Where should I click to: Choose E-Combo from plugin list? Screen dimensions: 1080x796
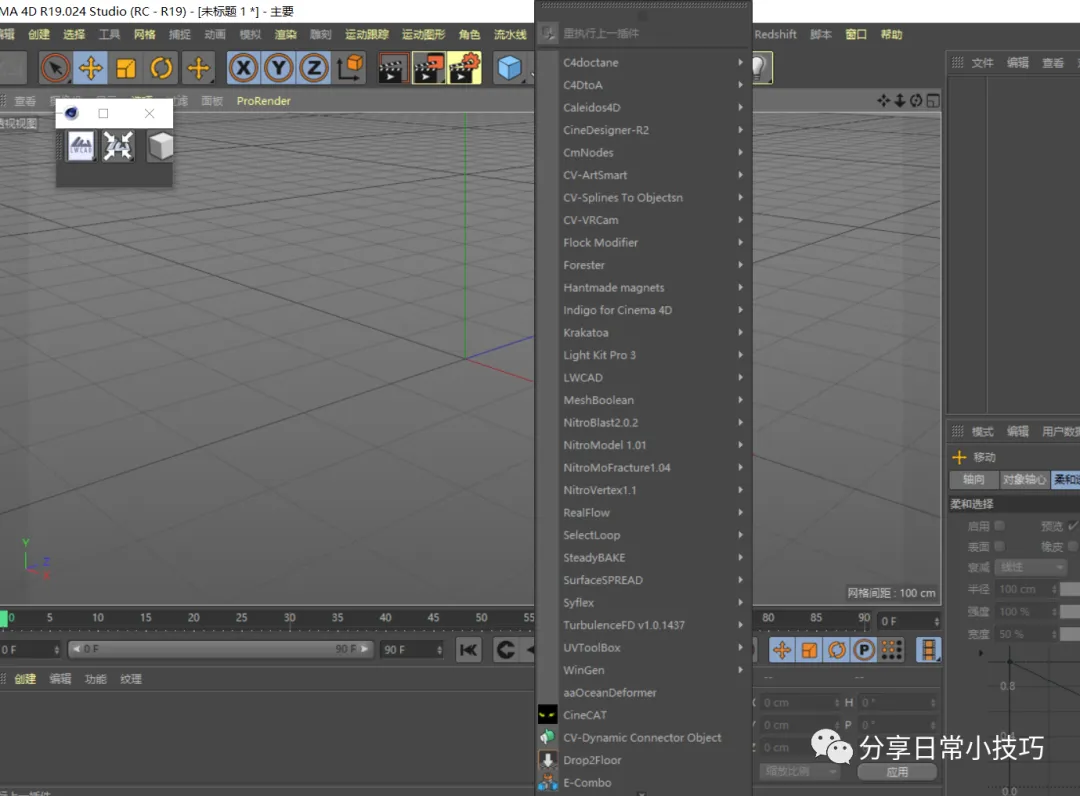point(643,783)
